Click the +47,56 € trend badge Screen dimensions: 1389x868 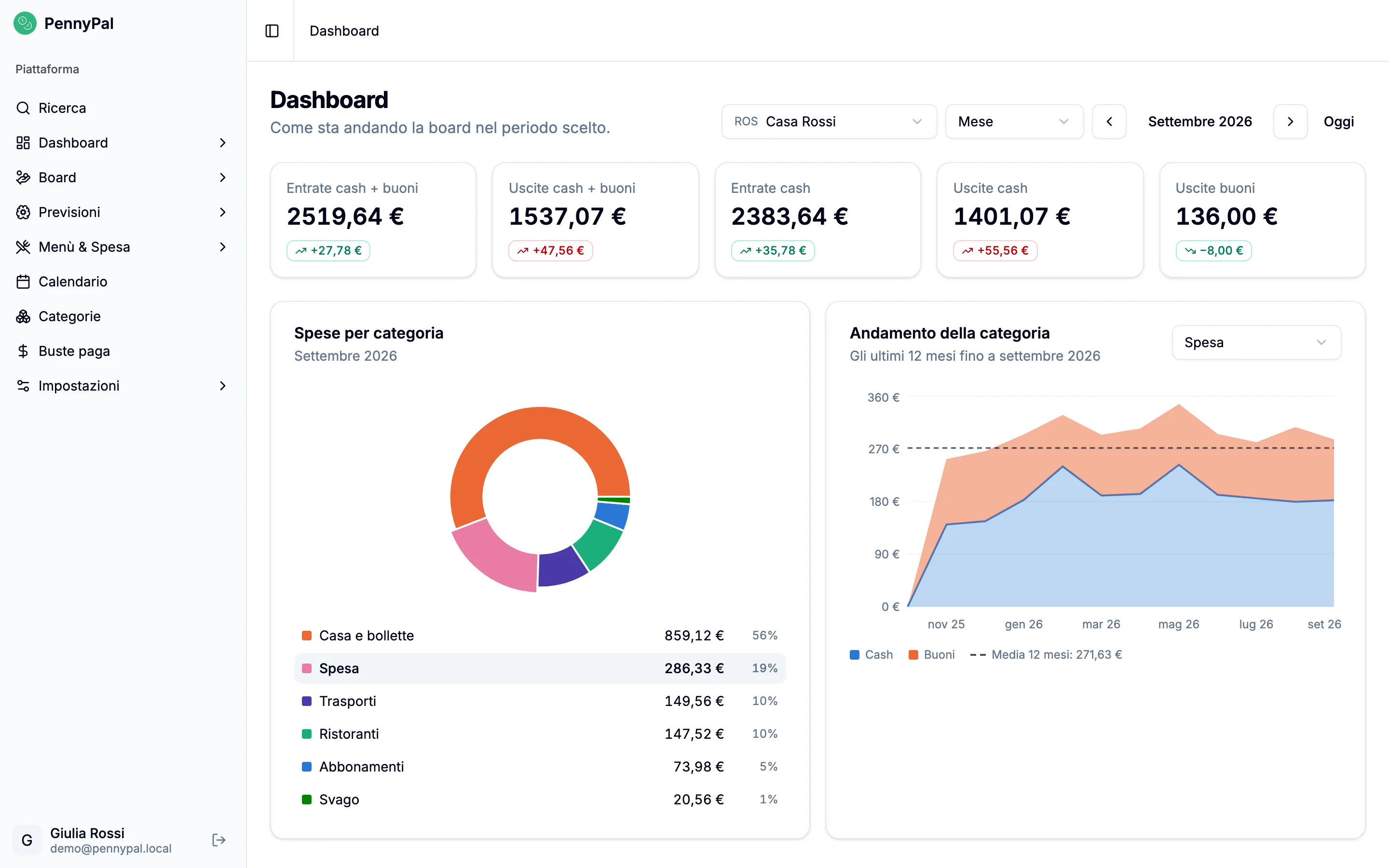[550, 251]
